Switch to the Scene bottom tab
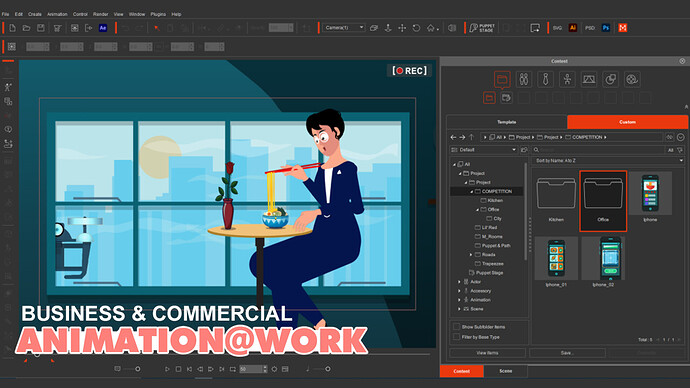Viewport: 690px width, 388px height. [506, 371]
